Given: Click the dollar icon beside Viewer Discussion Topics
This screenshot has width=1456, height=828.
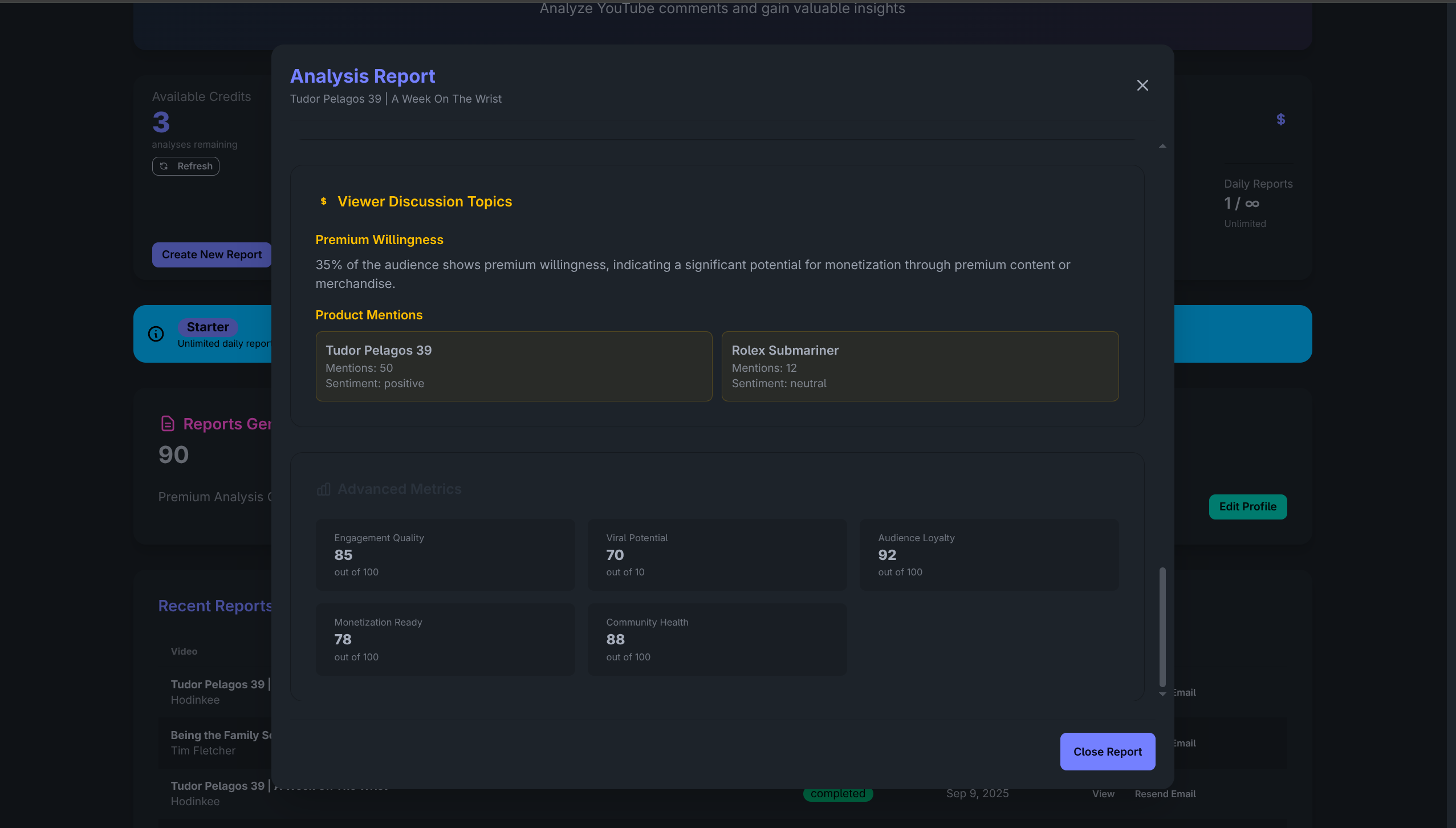Looking at the screenshot, I should (x=323, y=201).
